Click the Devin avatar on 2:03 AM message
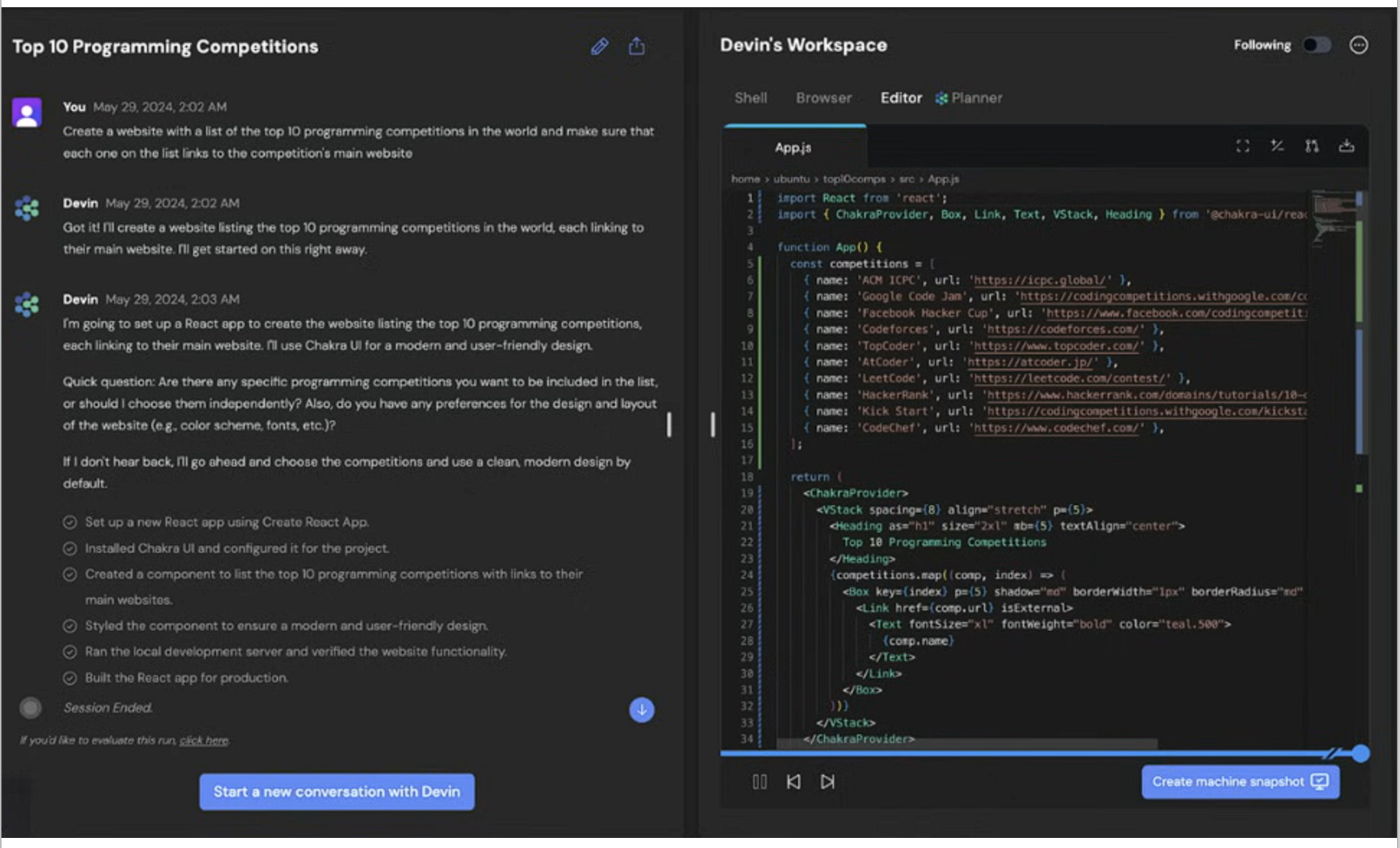1400x848 pixels. click(x=27, y=305)
